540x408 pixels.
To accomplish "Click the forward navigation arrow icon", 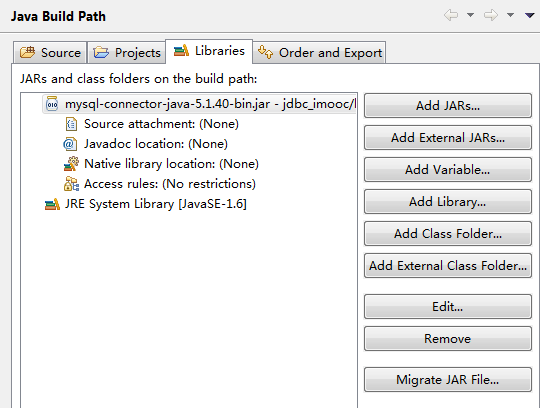I will pyautogui.click(x=491, y=15).
